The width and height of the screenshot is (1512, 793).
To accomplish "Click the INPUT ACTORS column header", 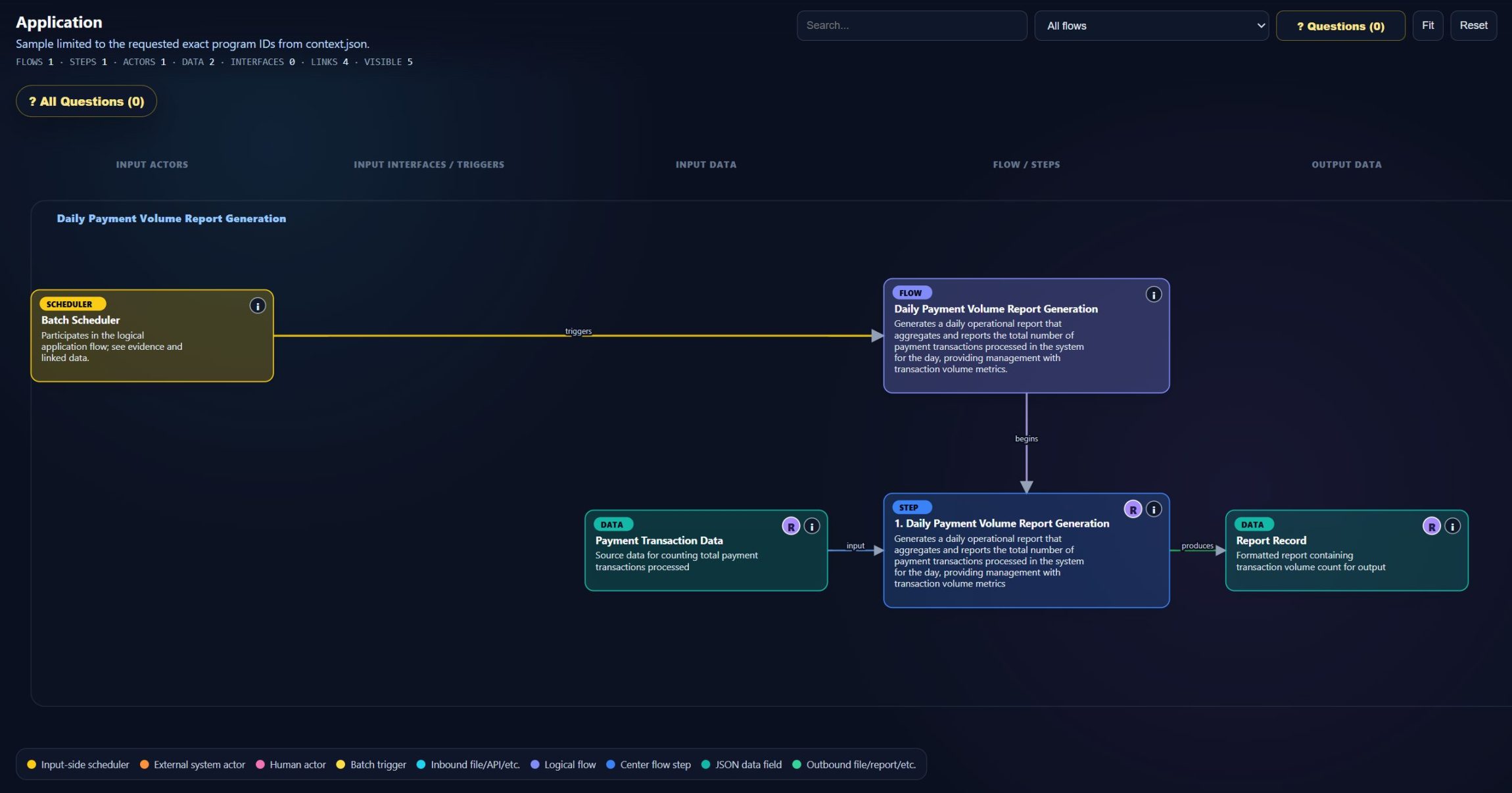I will pyautogui.click(x=152, y=164).
